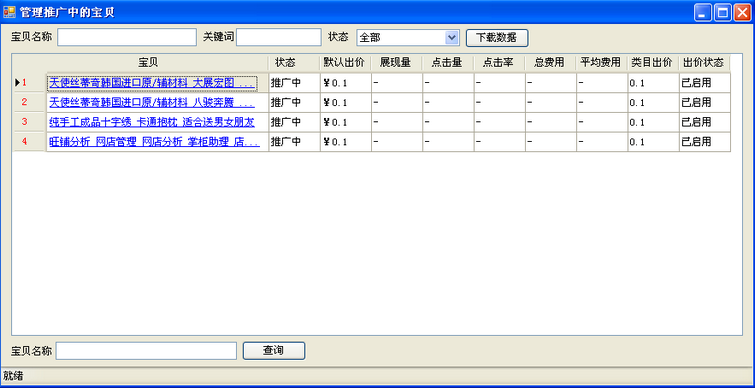Click ¥0.1 default bid in row 2
Screen dimensions: 755x388
click(346, 103)
